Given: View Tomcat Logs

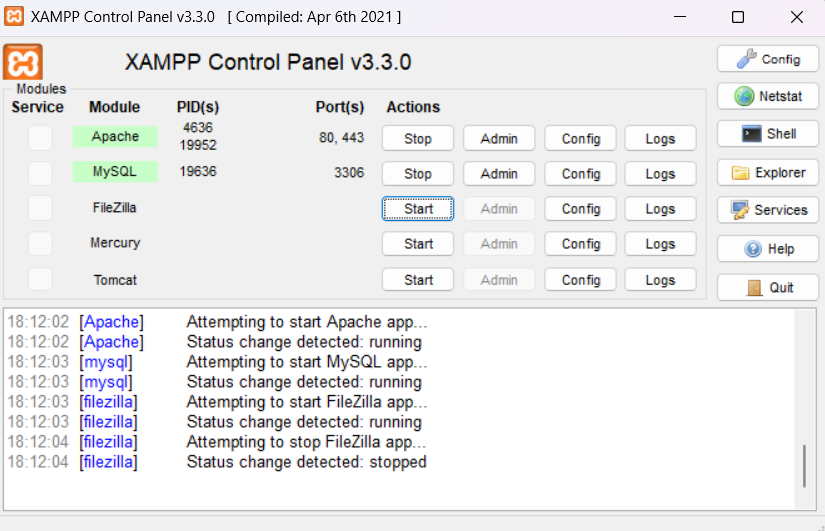Looking at the screenshot, I should pyautogui.click(x=660, y=279).
